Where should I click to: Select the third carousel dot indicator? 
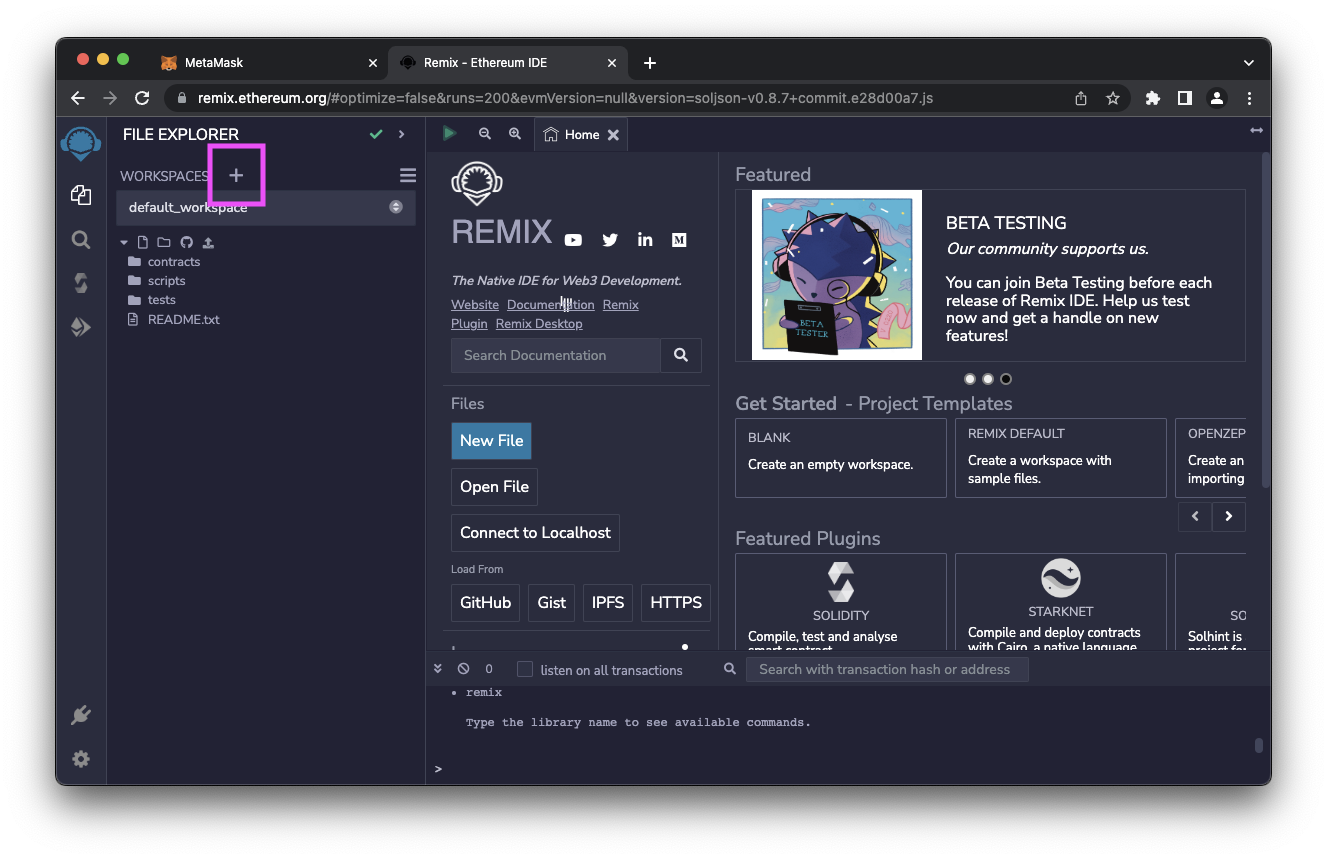tap(1006, 379)
